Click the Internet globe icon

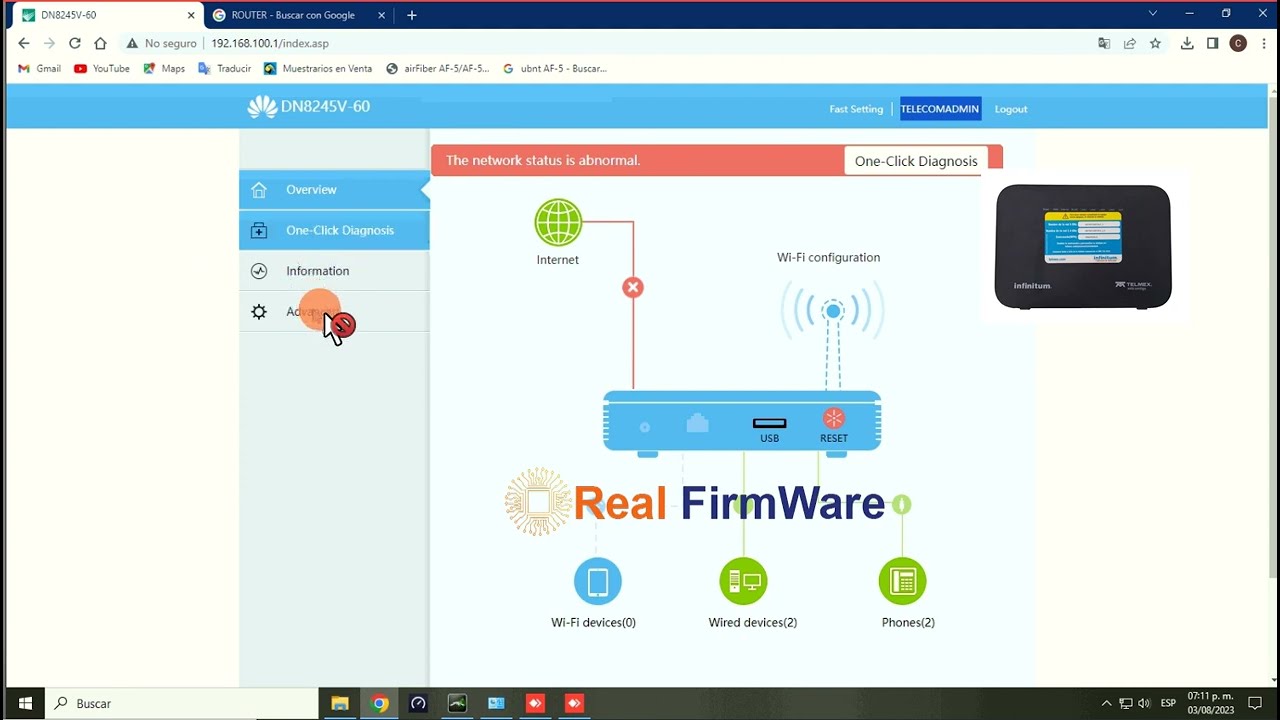click(558, 222)
